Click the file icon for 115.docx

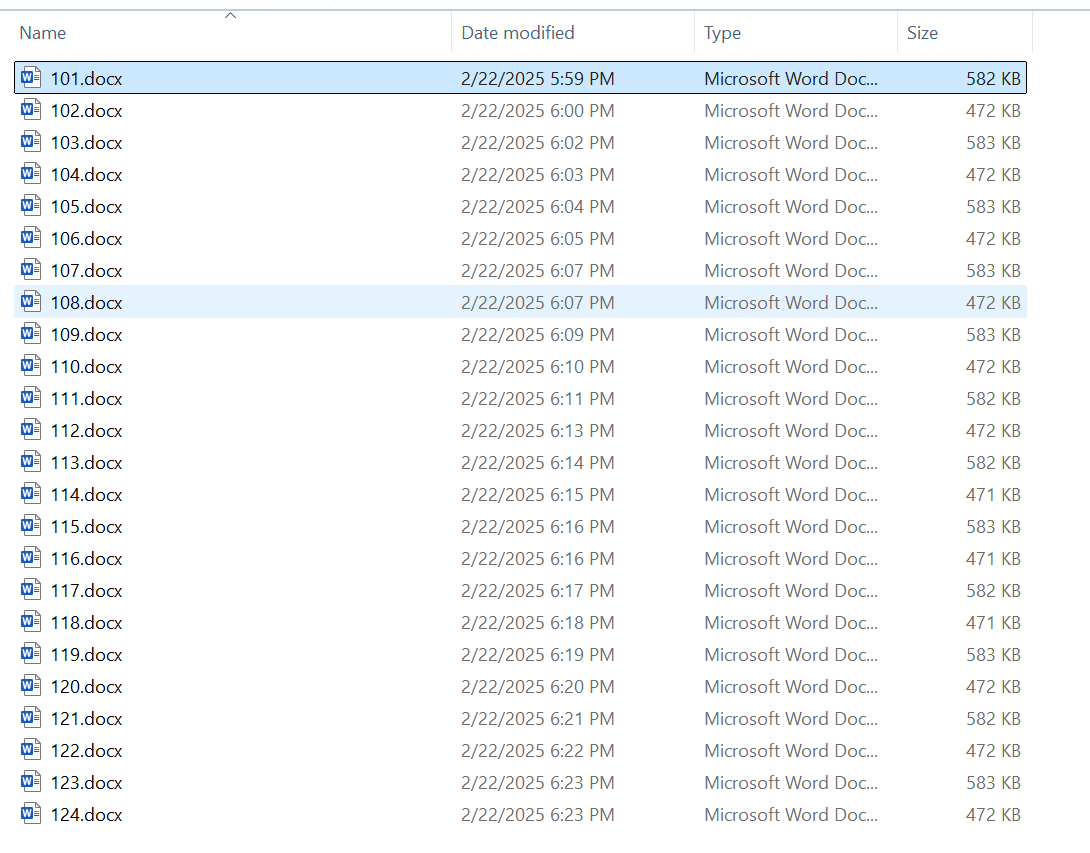(31, 526)
